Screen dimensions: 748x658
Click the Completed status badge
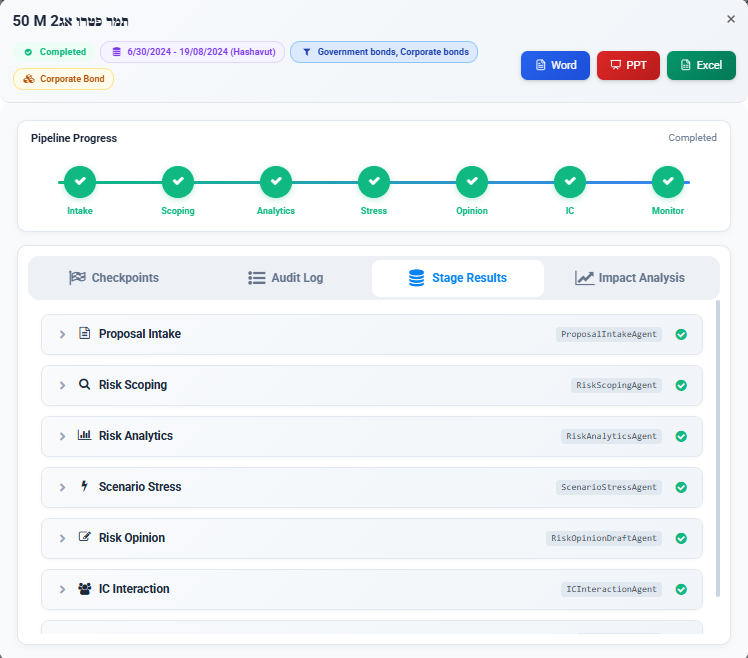(55, 52)
